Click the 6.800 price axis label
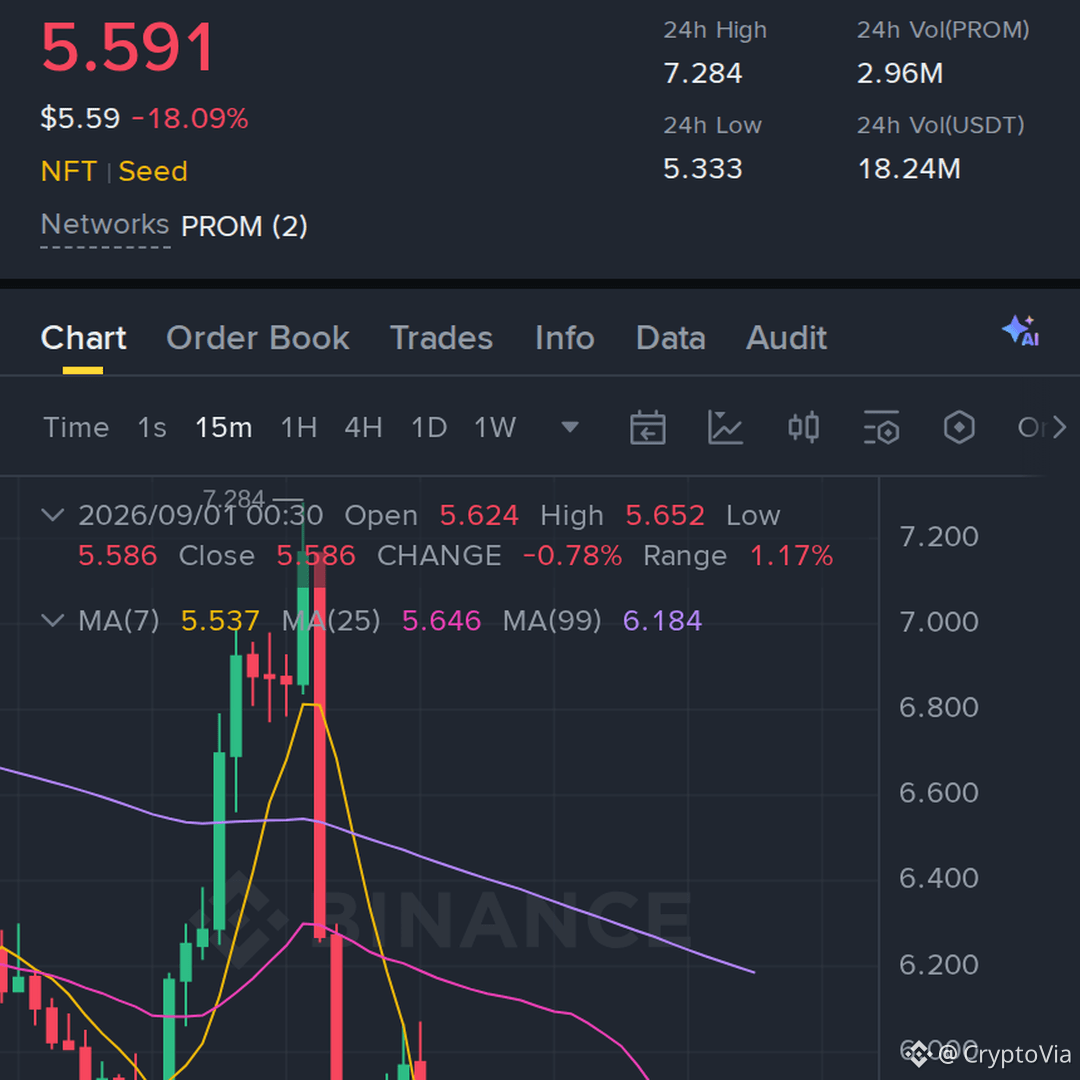Viewport: 1080px width, 1080px height. [939, 707]
